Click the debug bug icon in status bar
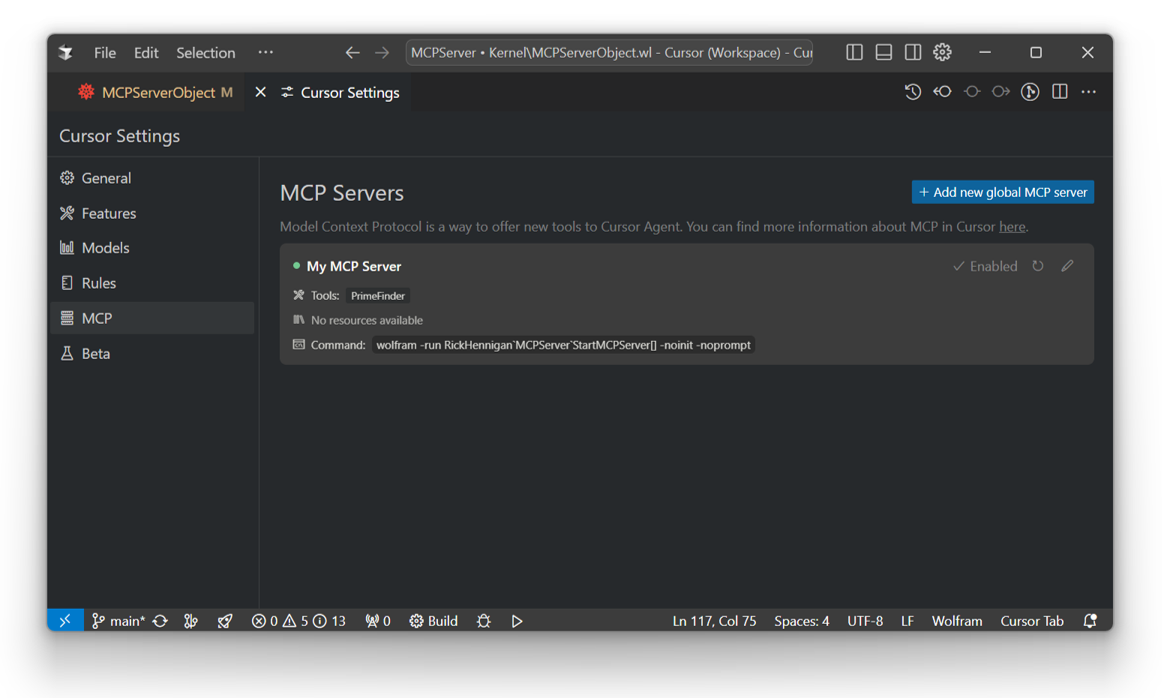Image resolution: width=1164 pixels, height=698 pixels. (484, 621)
